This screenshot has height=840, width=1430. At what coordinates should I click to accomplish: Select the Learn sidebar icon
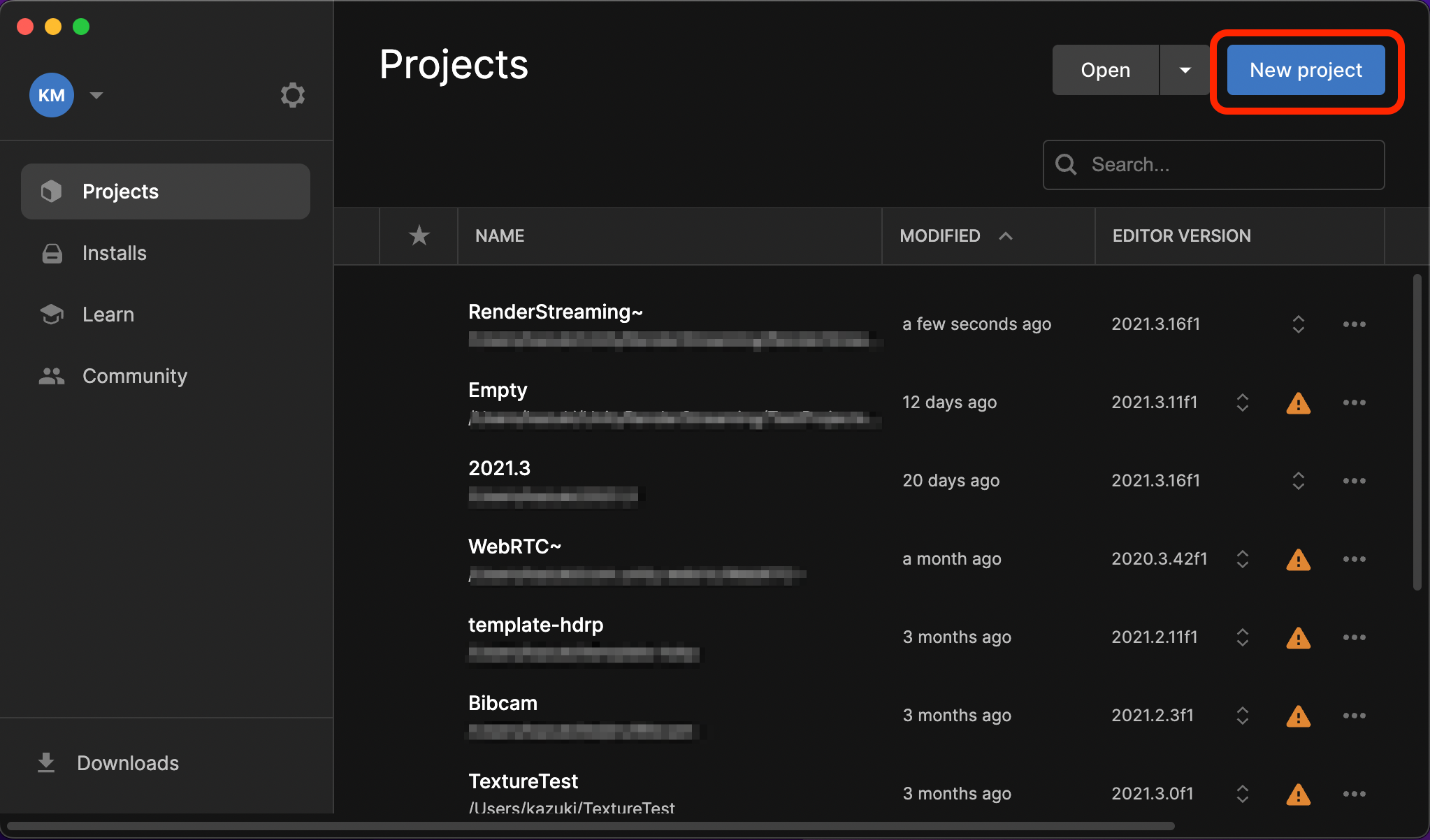(51, 314)
